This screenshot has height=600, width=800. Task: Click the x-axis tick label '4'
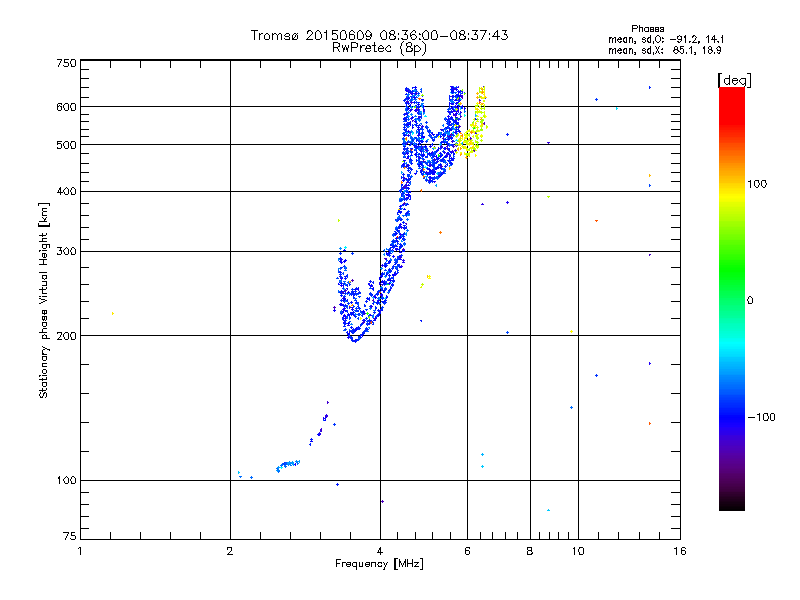click(x=380, y=551)
